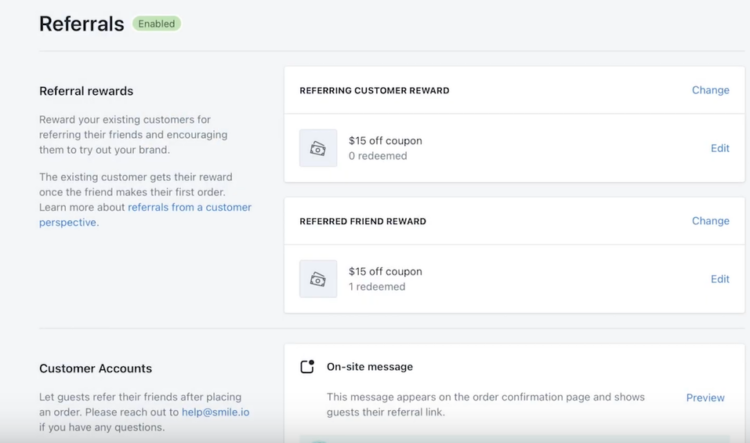Screen dimensions: 750x443
Task: Click the On-site message title
Action: [370, 366]
